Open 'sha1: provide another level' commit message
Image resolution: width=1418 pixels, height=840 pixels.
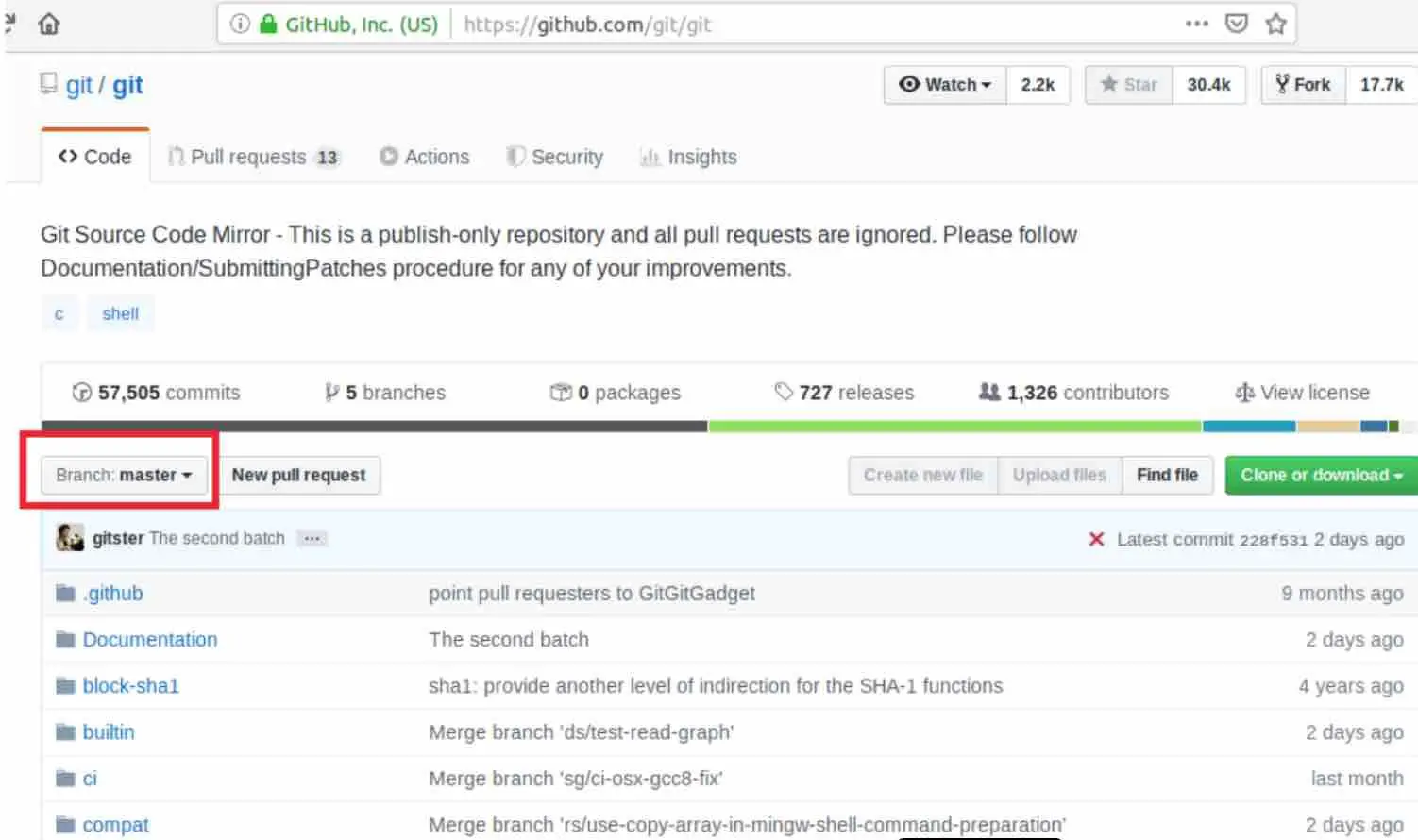[716, 685]
